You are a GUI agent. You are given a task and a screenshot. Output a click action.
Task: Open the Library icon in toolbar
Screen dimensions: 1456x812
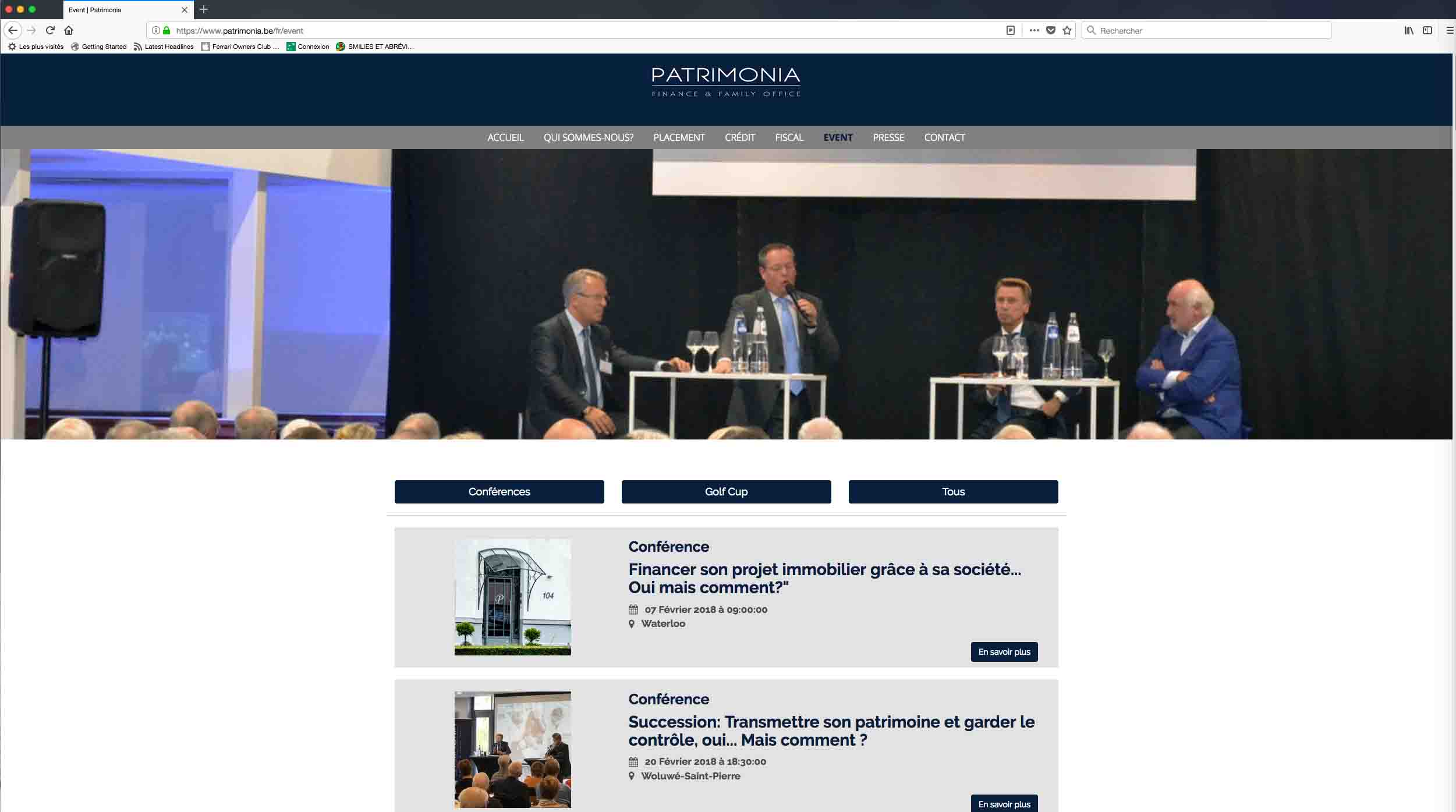(1409, 30)
